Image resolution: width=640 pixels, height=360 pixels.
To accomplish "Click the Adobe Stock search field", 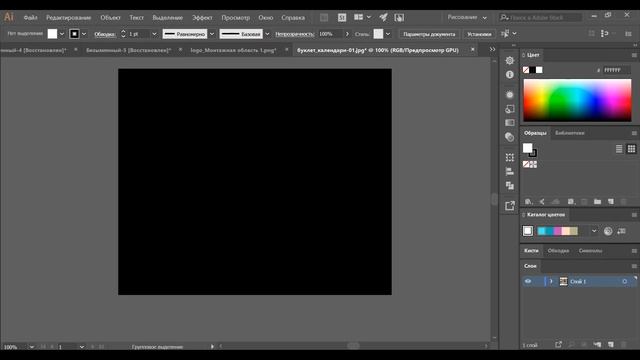I will 540,18.
